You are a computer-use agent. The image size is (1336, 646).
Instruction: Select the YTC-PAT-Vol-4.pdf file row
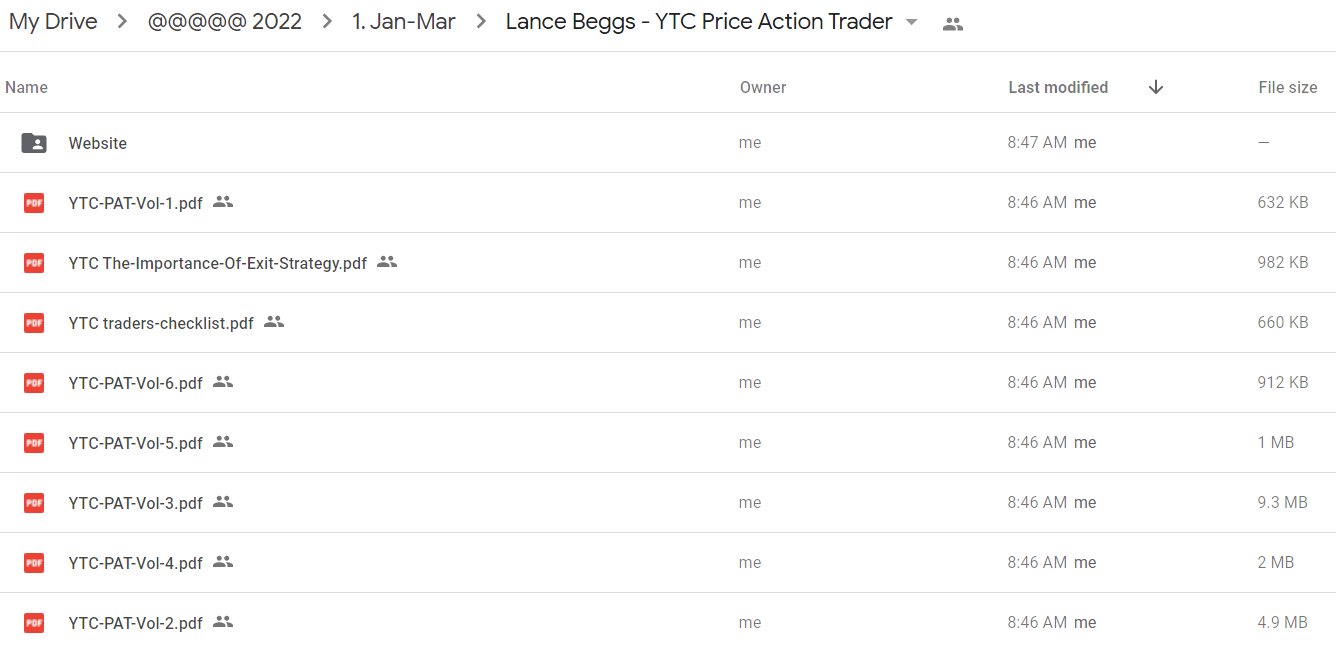[x=668, y=563]
